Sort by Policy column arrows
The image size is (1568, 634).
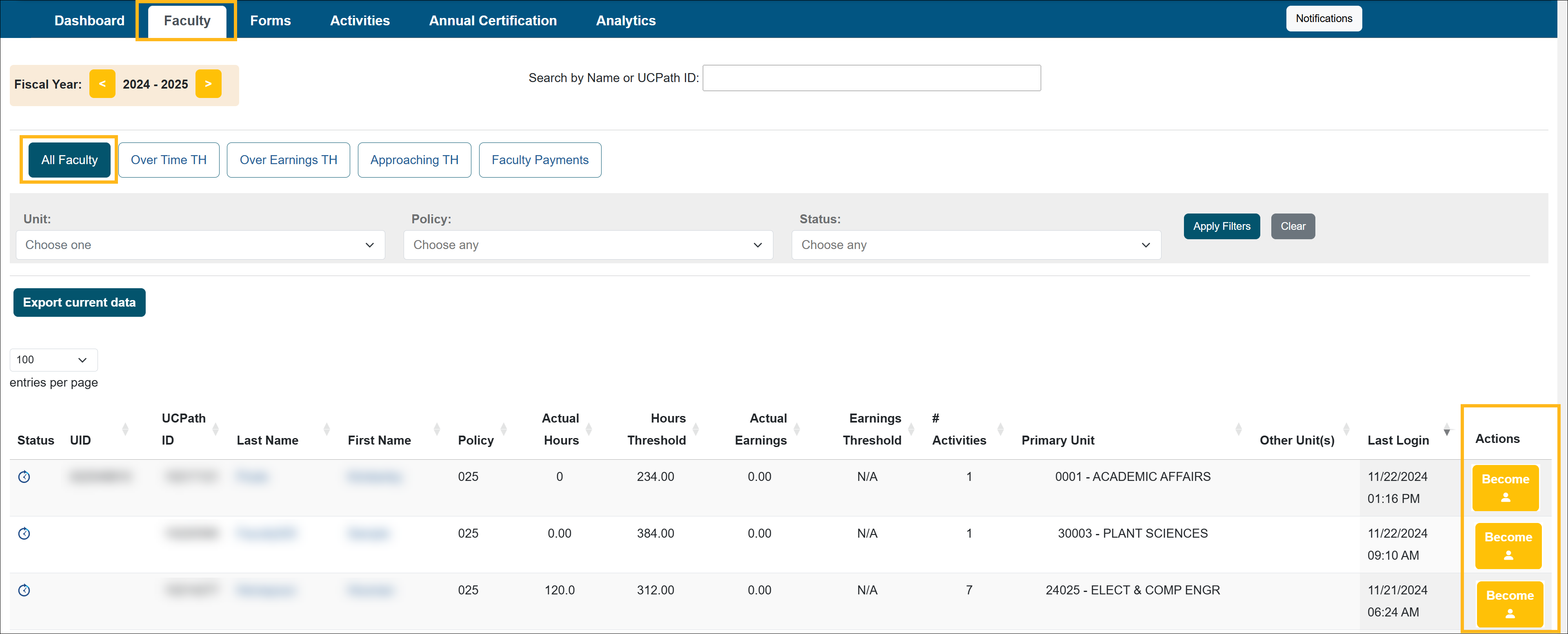tap(504, 429)
